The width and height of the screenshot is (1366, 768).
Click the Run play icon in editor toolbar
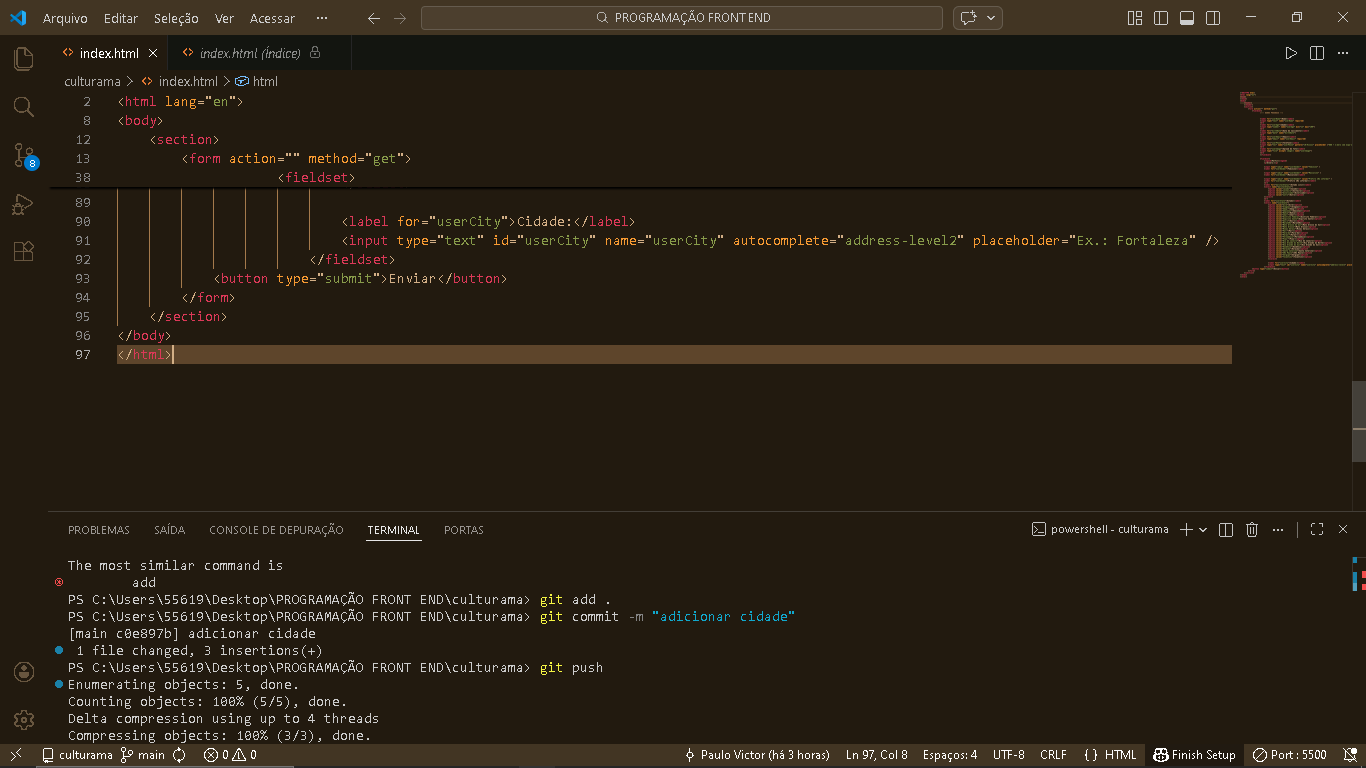click(x=1291, y=53)
